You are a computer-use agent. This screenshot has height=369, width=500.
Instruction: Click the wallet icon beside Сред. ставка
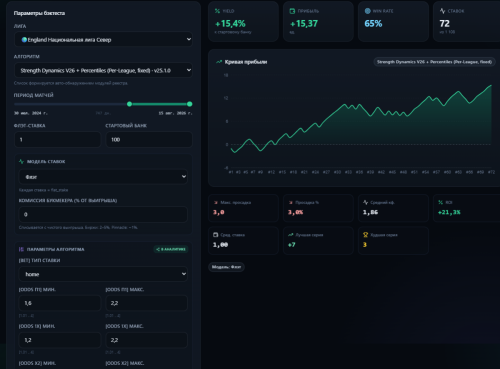click(216, 235)
